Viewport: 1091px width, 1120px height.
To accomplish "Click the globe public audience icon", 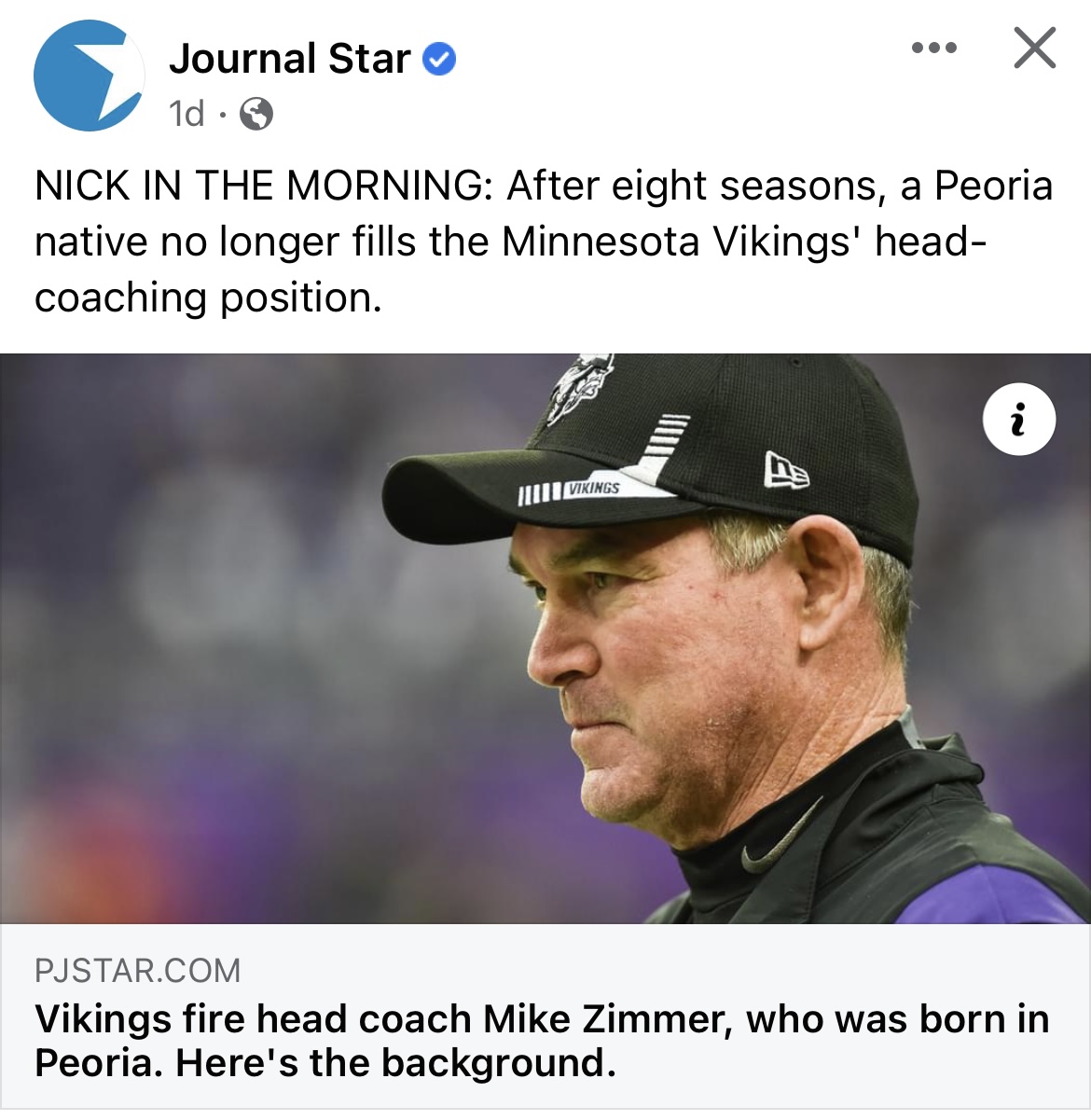I will point(256,115).
